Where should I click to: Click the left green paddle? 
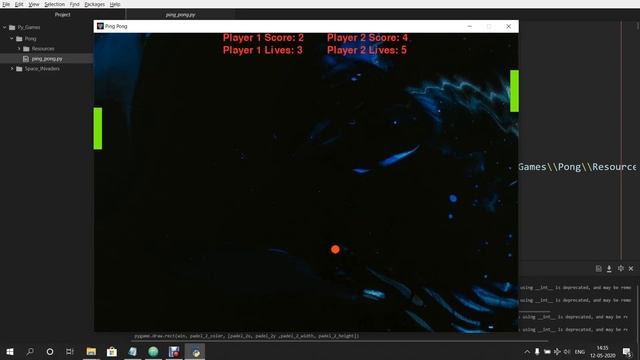tap(98, 128)
